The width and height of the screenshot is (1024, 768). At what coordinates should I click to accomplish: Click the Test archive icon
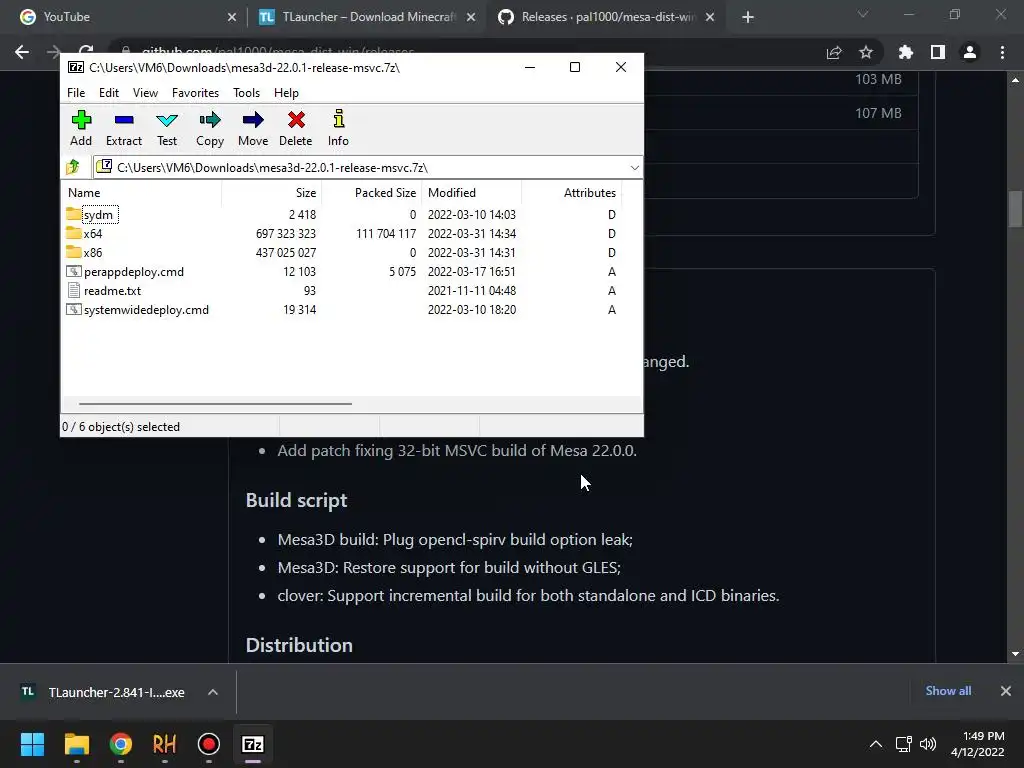[x=167, y=128]
